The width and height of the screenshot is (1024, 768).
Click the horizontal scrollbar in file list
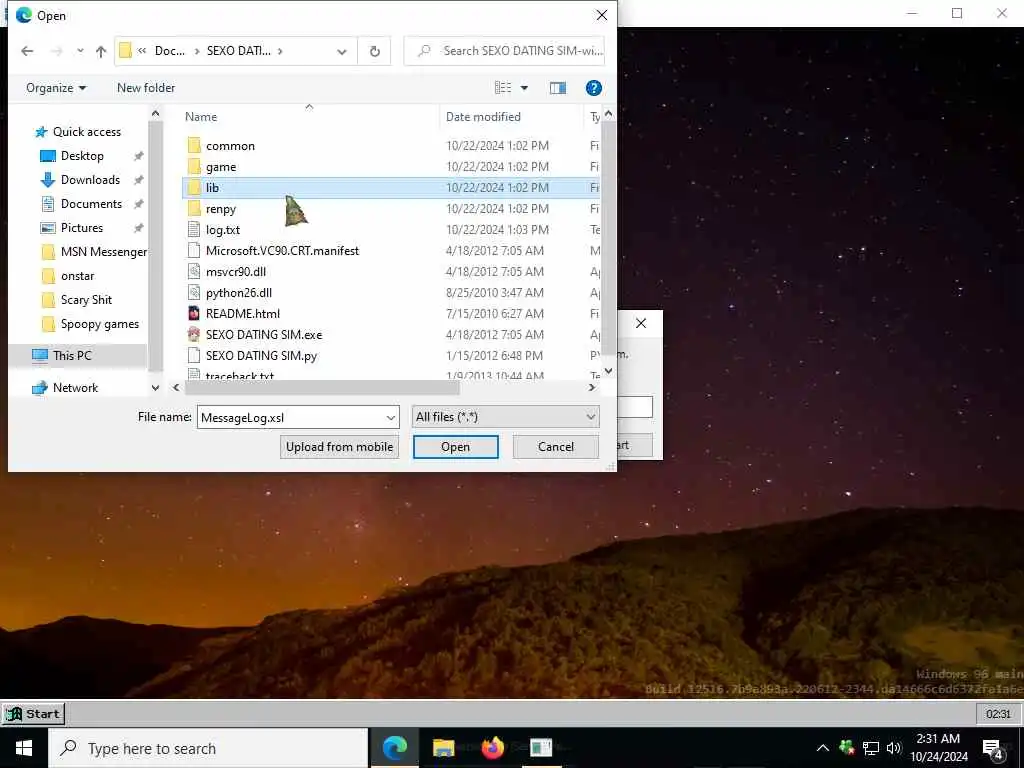click(323, 387)
